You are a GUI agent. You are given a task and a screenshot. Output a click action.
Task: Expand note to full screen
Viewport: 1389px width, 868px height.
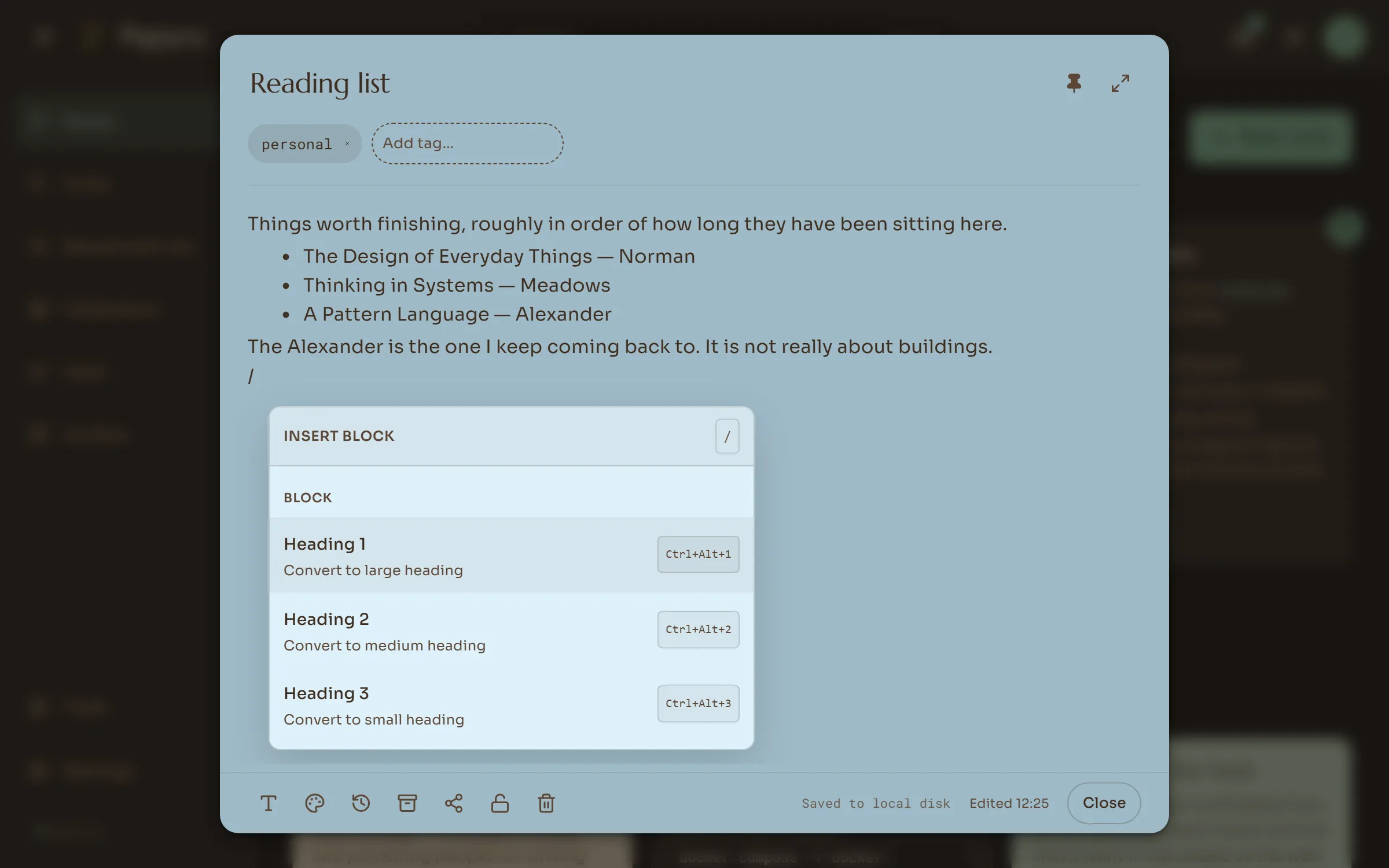click(1120, 83)
